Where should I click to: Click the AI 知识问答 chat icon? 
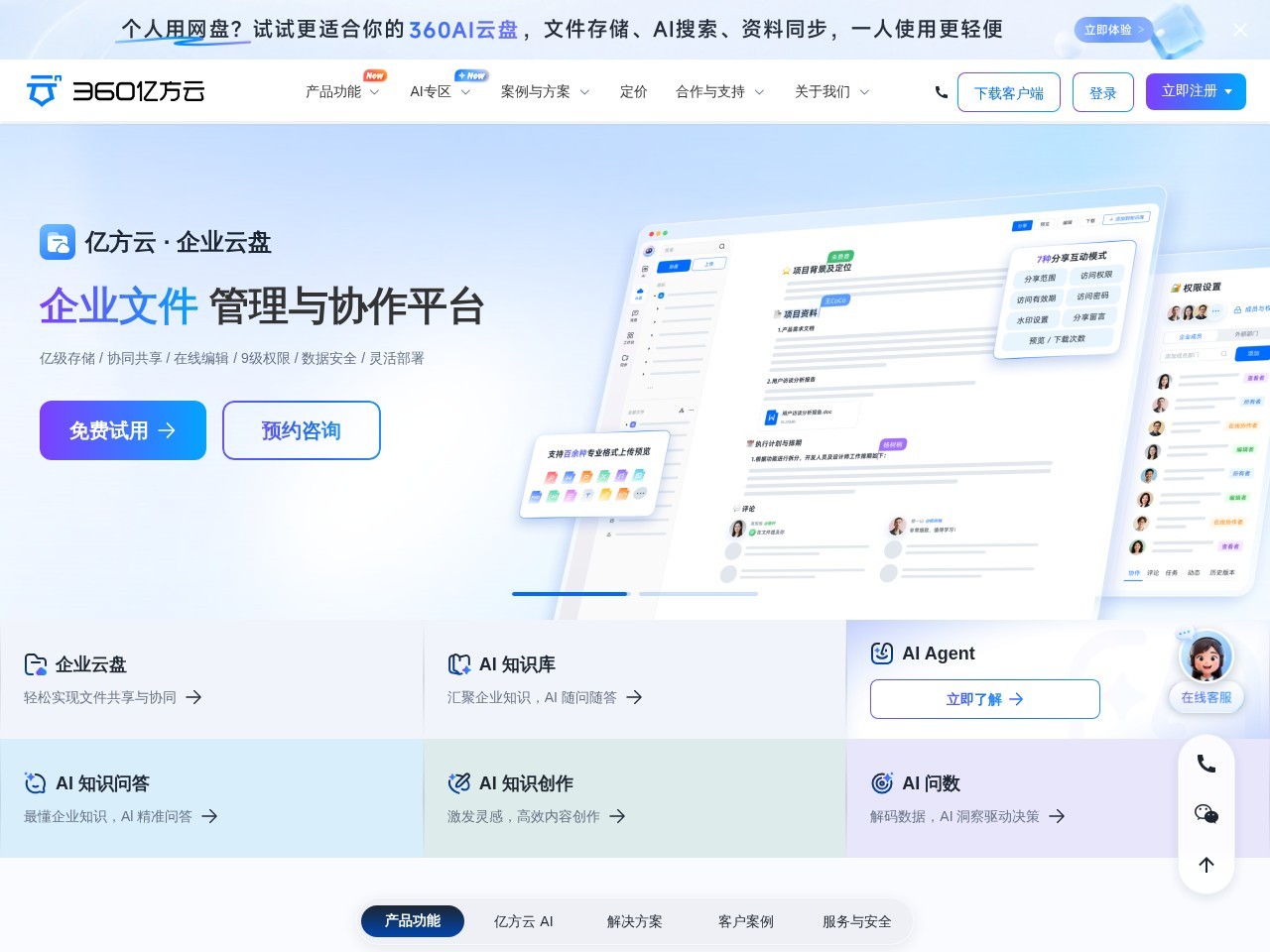tap(36, 783)
